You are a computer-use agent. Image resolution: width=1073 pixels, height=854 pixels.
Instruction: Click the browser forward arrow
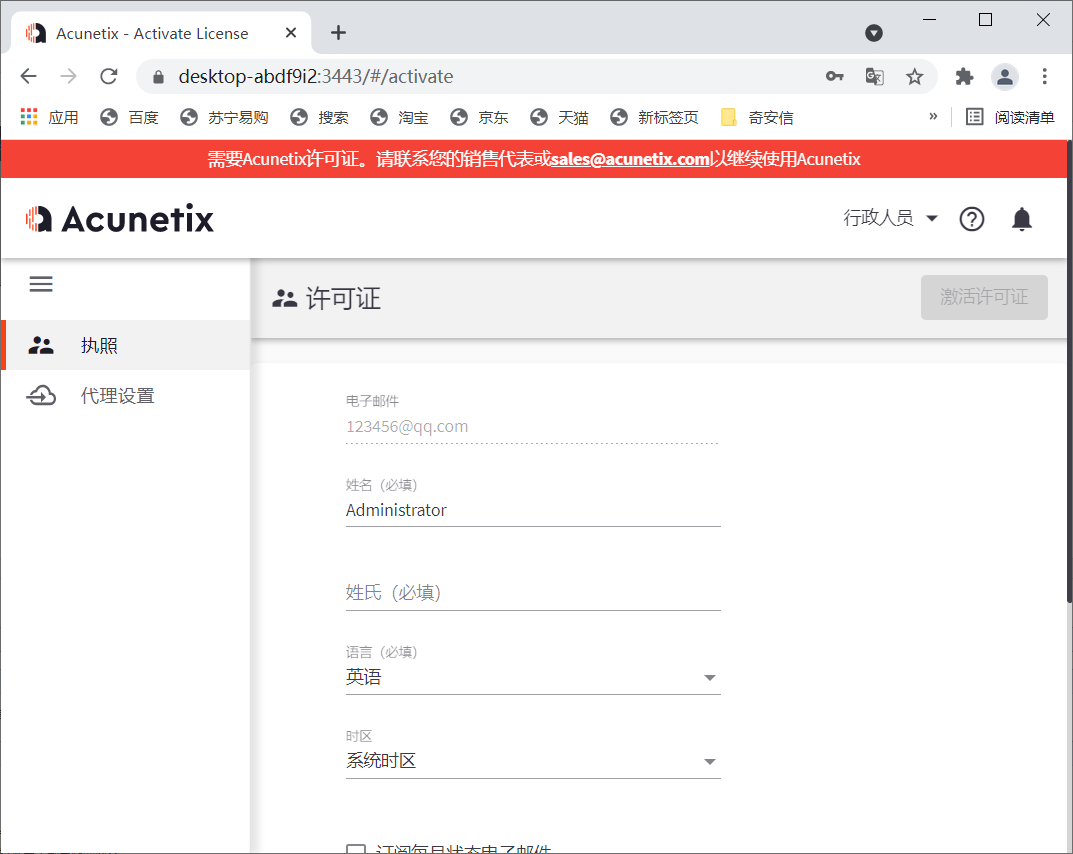click(x=68, y=76)
